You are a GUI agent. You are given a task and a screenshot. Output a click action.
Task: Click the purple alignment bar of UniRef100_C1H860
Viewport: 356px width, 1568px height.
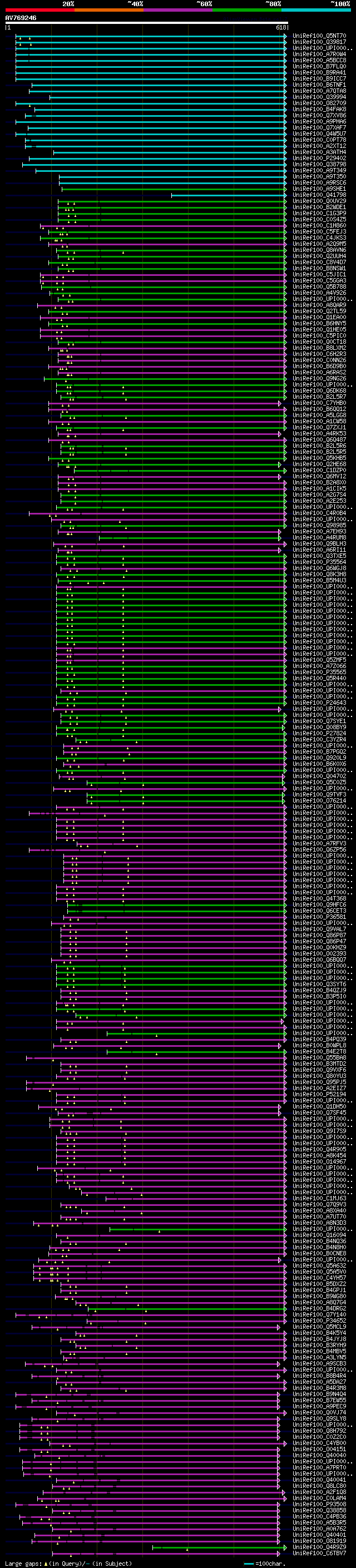point(164,226)
